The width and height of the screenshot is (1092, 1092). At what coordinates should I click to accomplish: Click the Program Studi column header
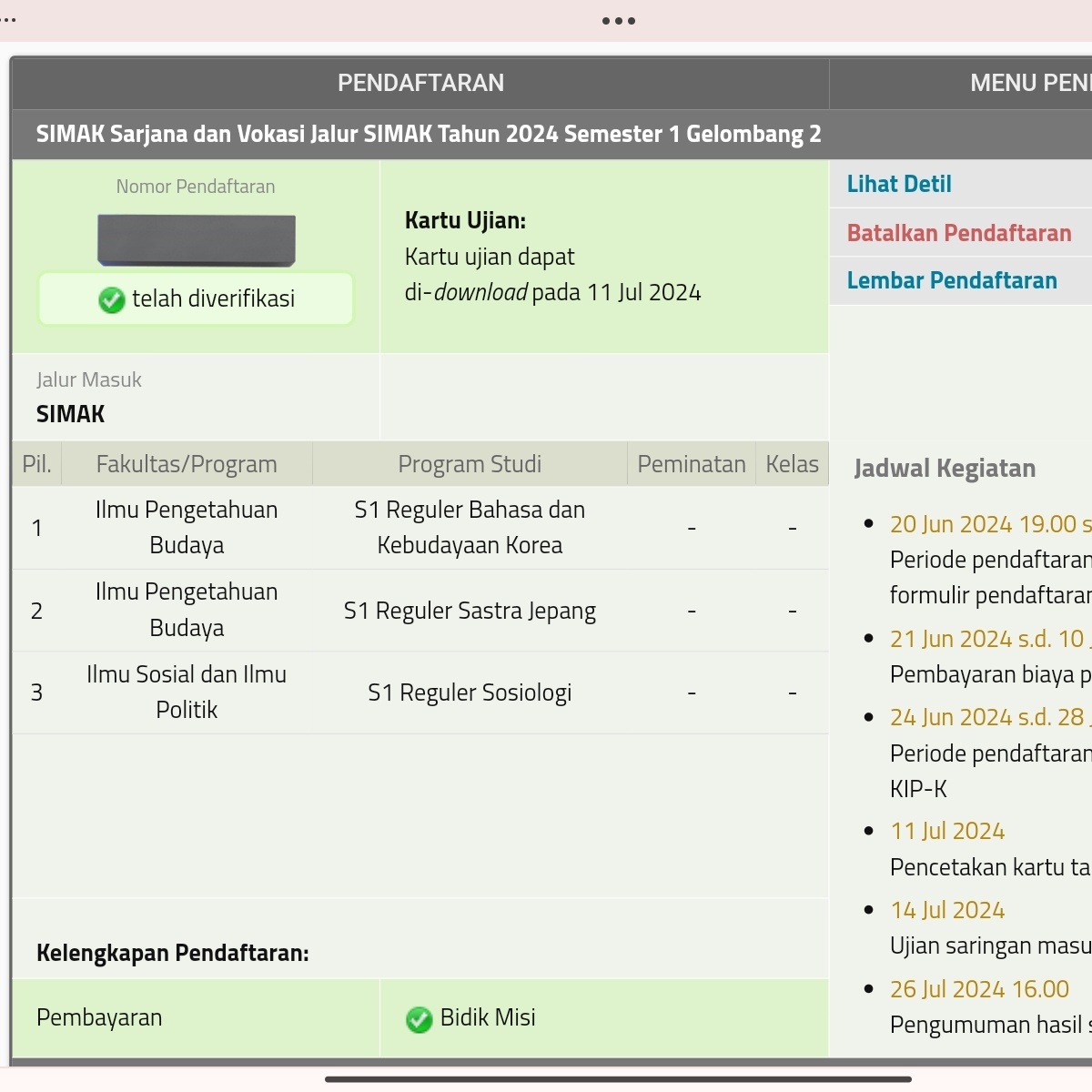(x=470, y=464)
